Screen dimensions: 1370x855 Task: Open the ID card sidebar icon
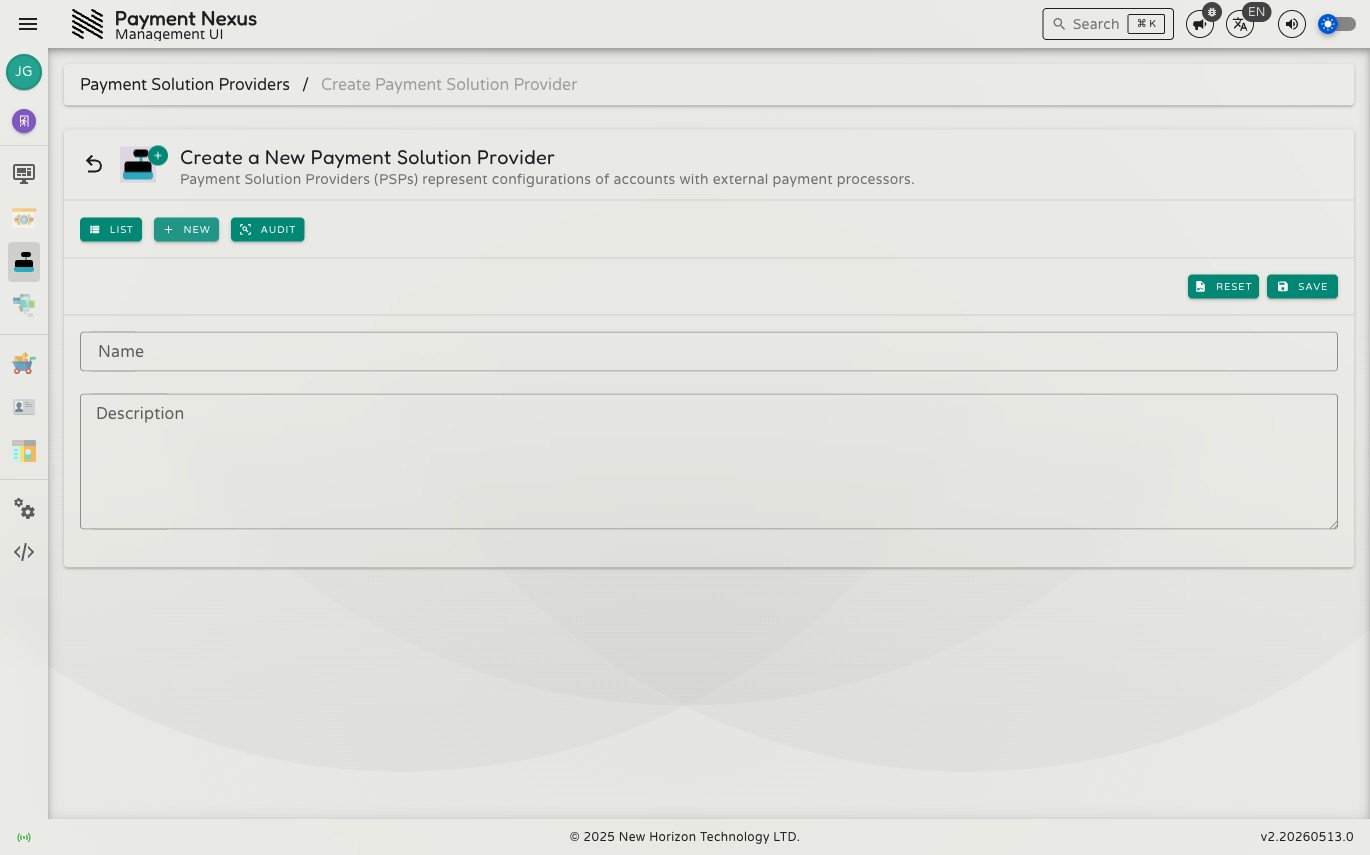click(24, 407)
